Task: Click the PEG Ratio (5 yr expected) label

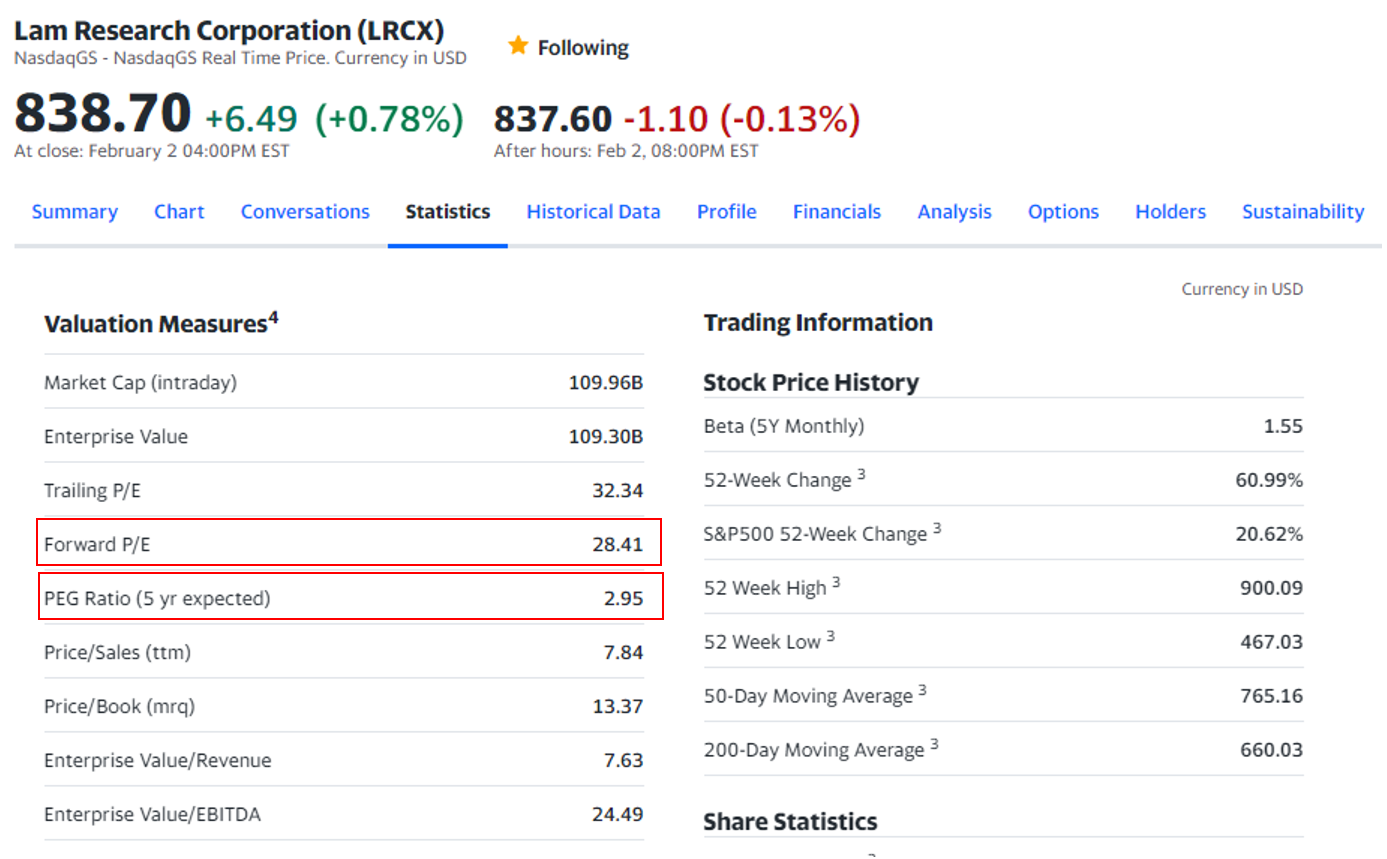Action: click(157, 599)
